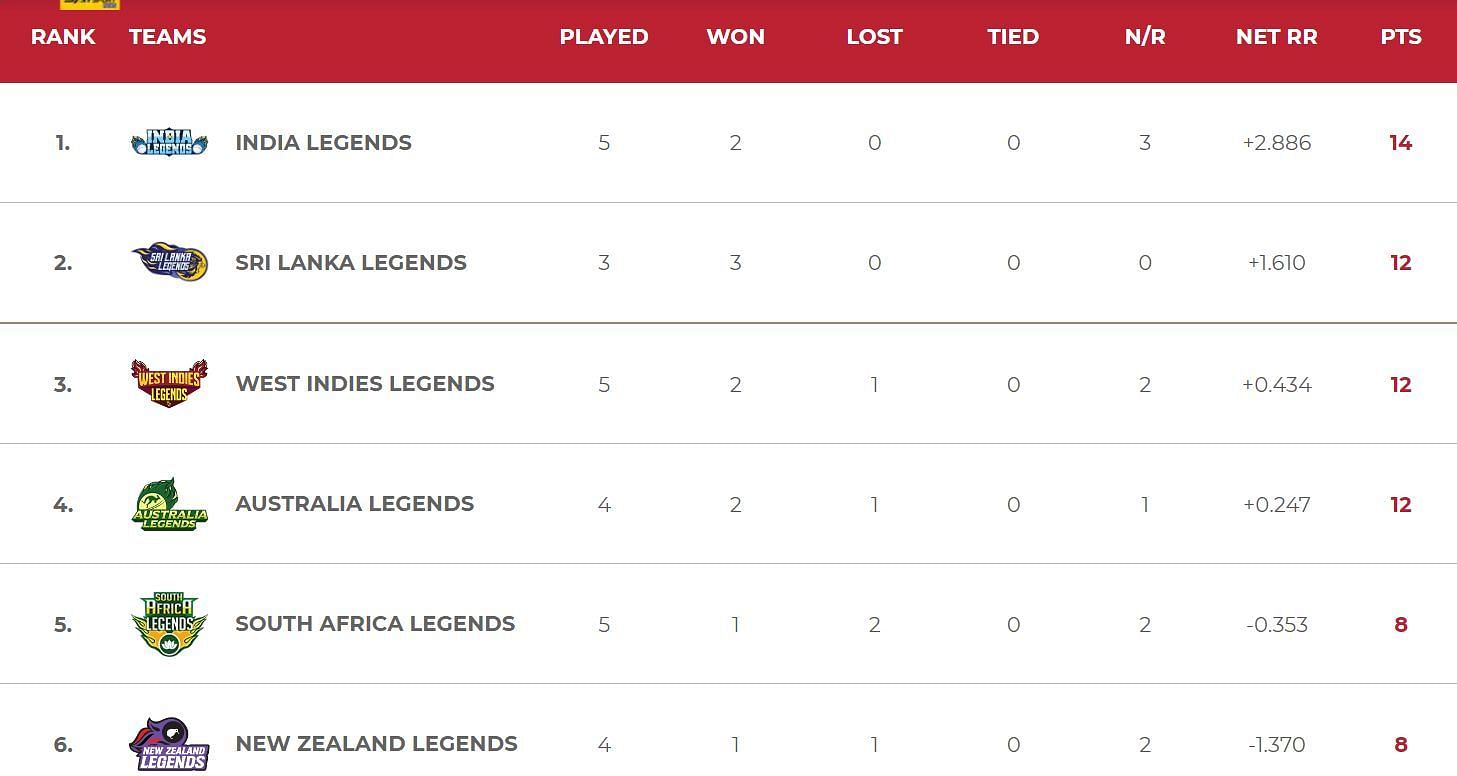This screenshot has width=1457, height=776.
Task: Open the New Zealand Legends team name
Action: click(x=376, y=744)
